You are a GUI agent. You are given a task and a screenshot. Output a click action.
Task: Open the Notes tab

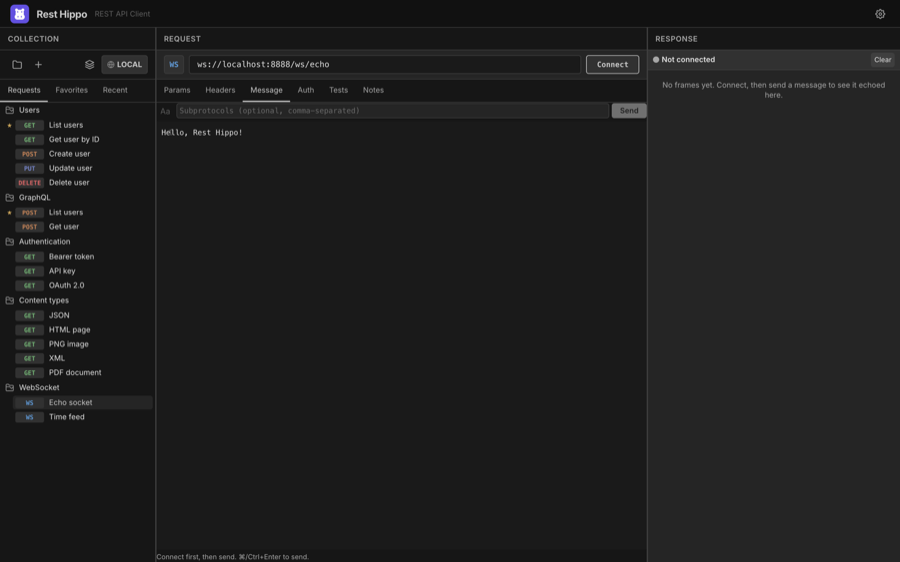374,90
